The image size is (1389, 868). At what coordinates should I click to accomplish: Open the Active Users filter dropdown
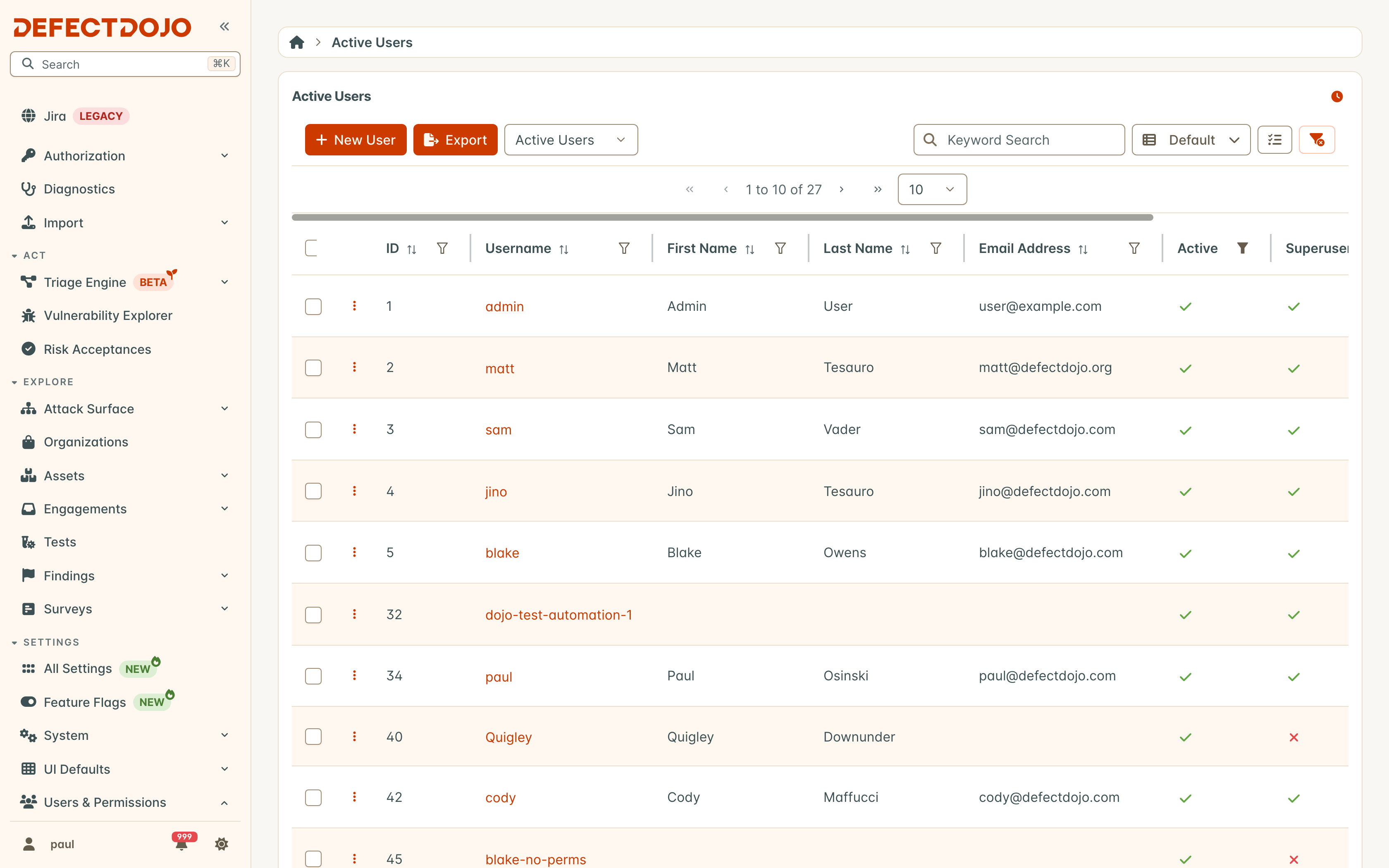coord(570,140)
